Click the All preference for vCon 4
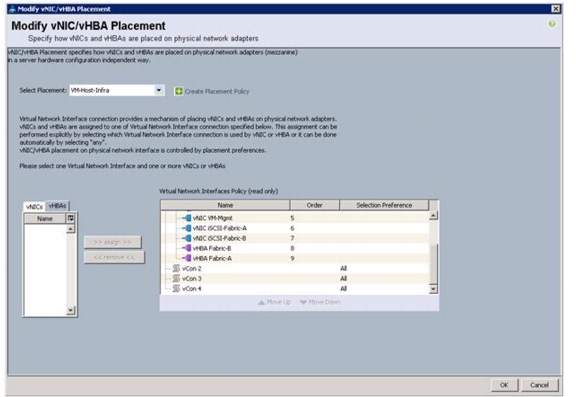The height and width of the screenshot is (397, 576). pos(343,289)
